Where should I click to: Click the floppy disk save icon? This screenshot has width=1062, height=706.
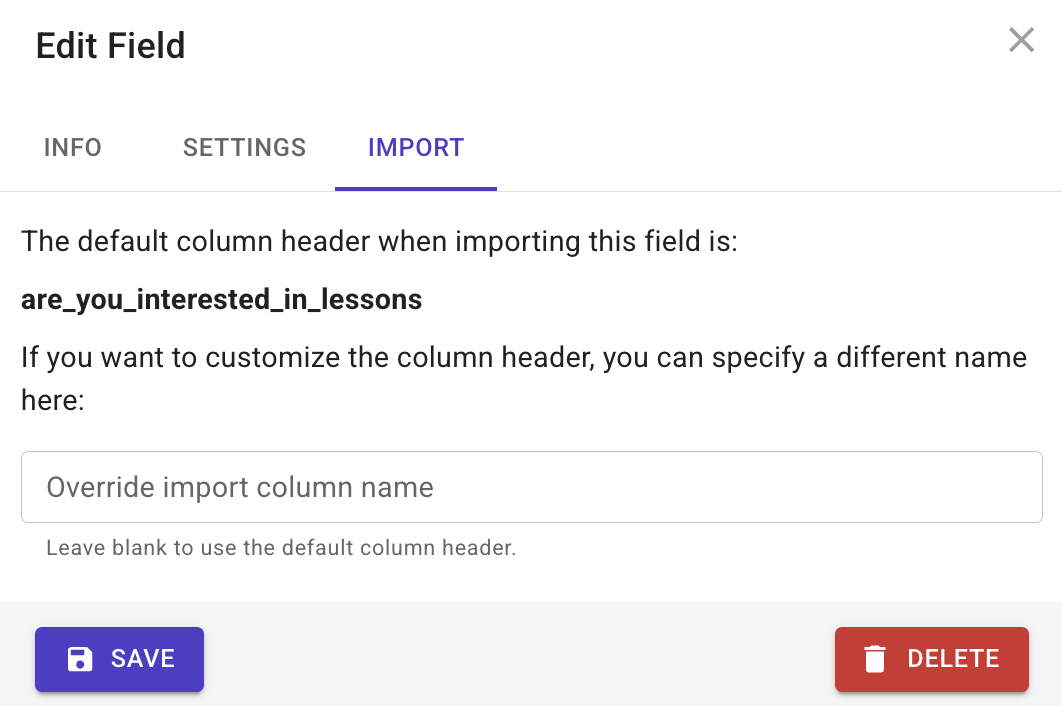point(80,659)
